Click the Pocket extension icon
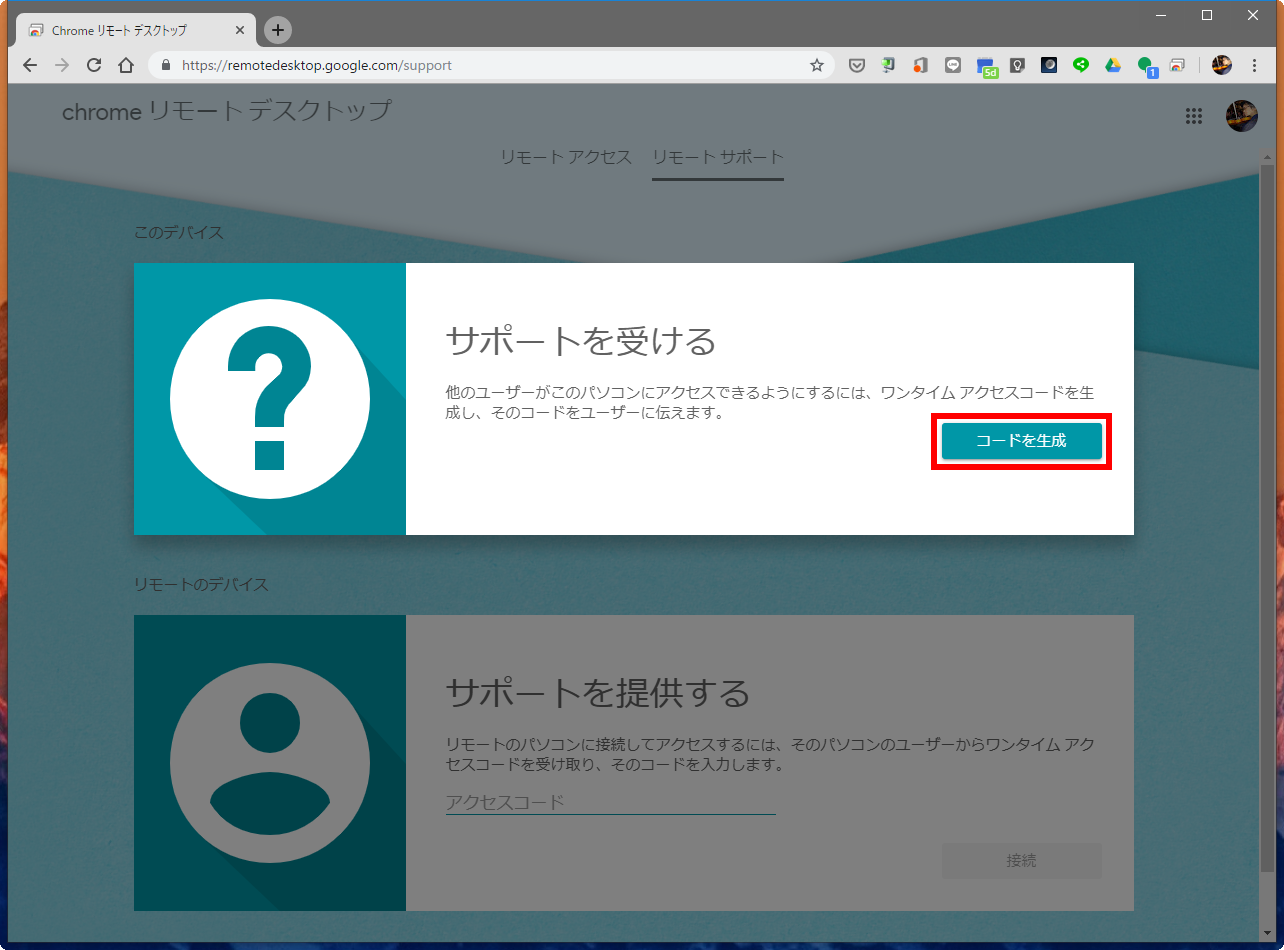The image size is (1284, 950). point(856,65)
